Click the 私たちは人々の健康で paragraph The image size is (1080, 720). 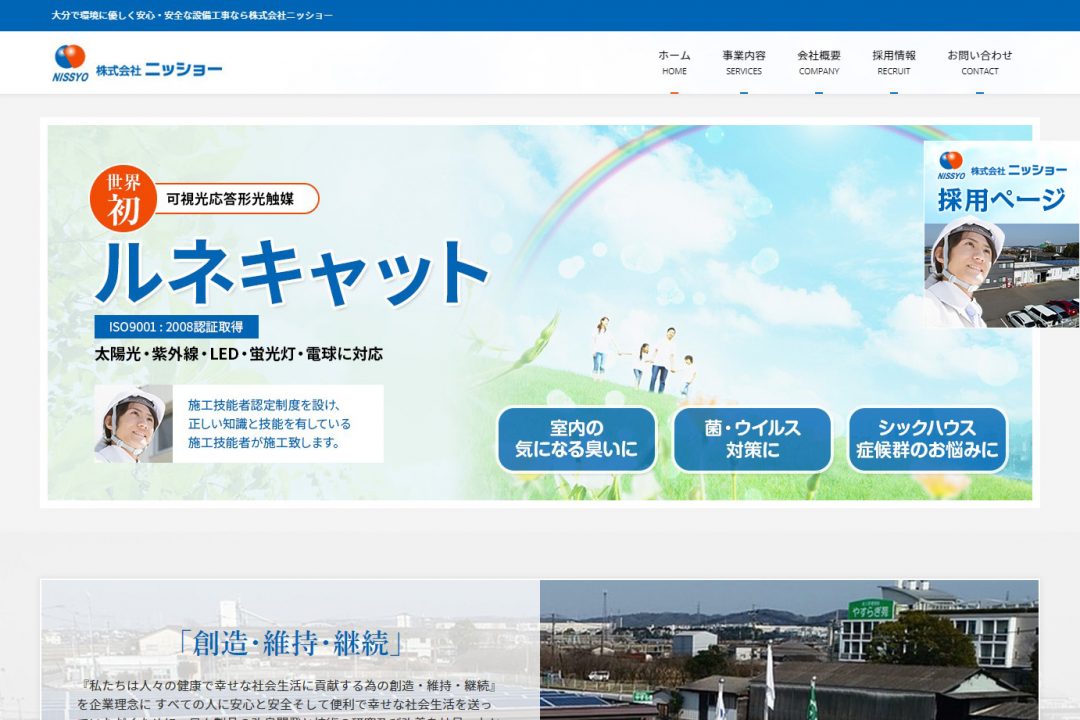[x=286, y=701]
